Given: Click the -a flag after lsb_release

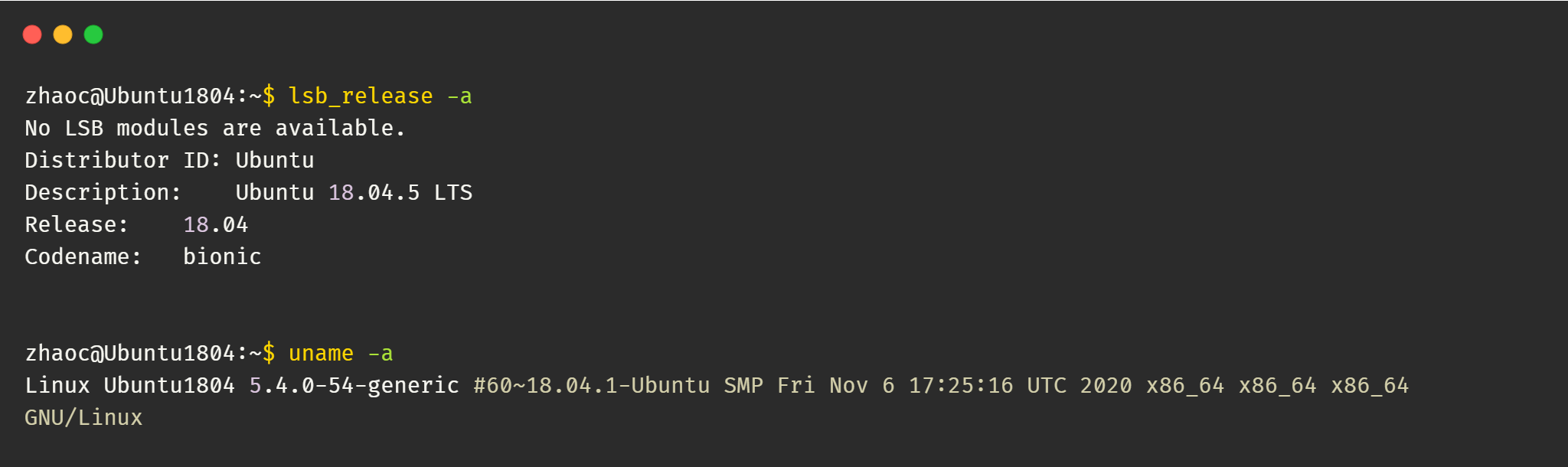Looking at the screenshot, I should [459, 96].
